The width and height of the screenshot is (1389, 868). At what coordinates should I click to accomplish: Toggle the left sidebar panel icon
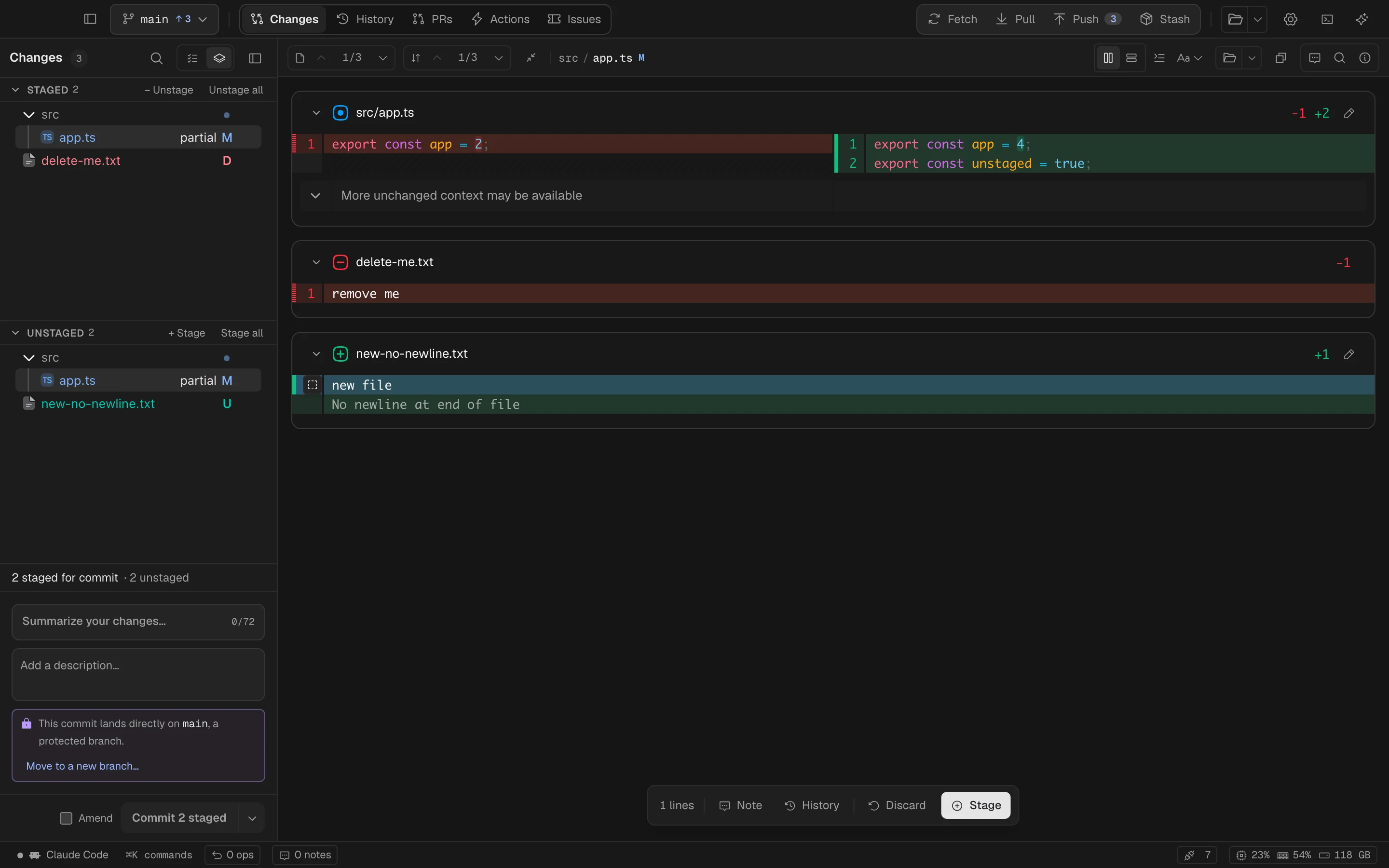(90, 19)
